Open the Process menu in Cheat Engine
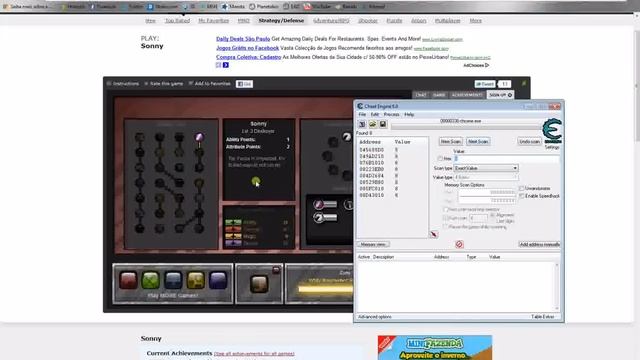The width and height of the screenshot is (640, 360). 391,114
